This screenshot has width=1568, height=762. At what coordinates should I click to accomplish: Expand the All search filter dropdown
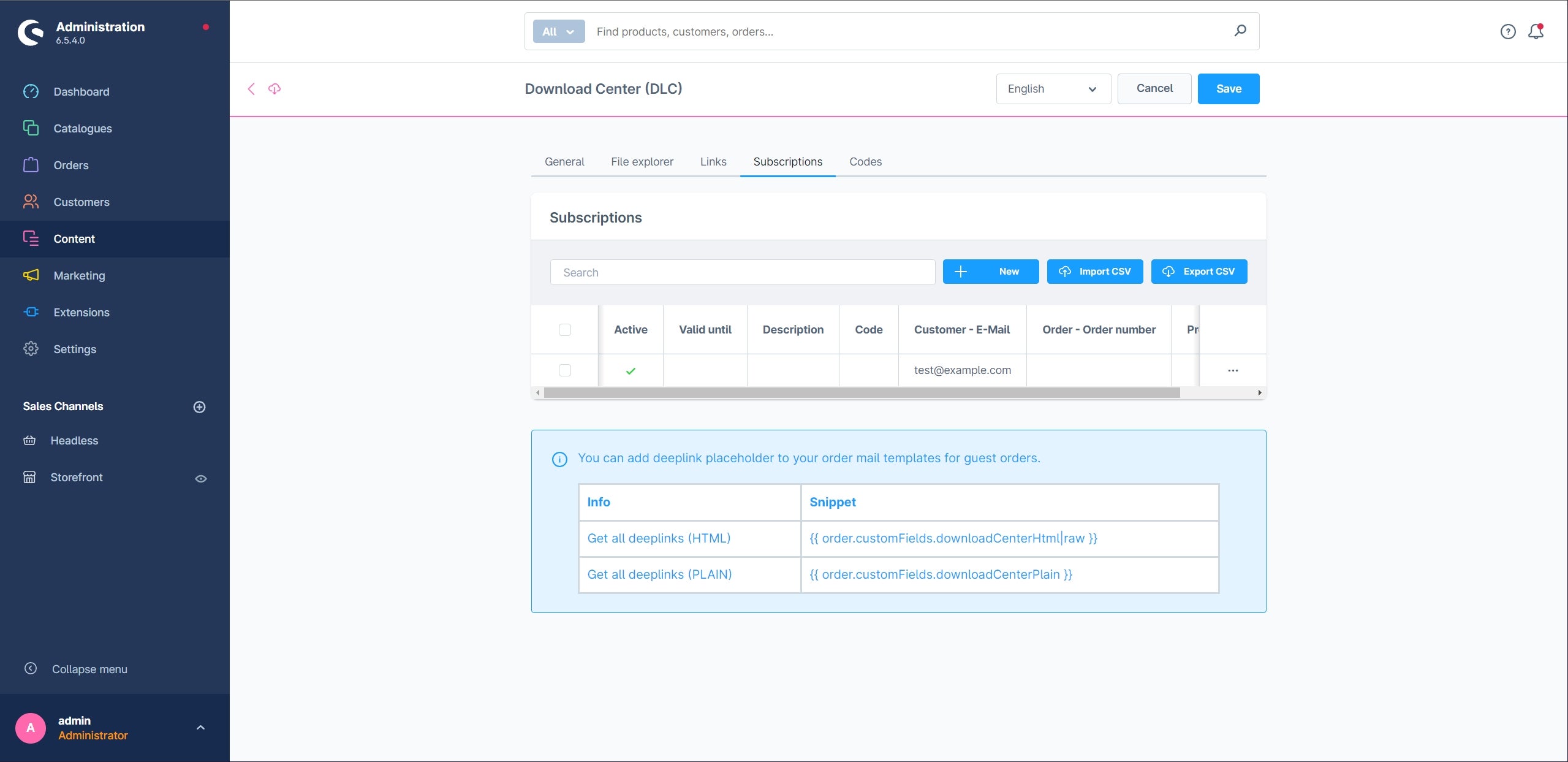[x=559, y=31]
